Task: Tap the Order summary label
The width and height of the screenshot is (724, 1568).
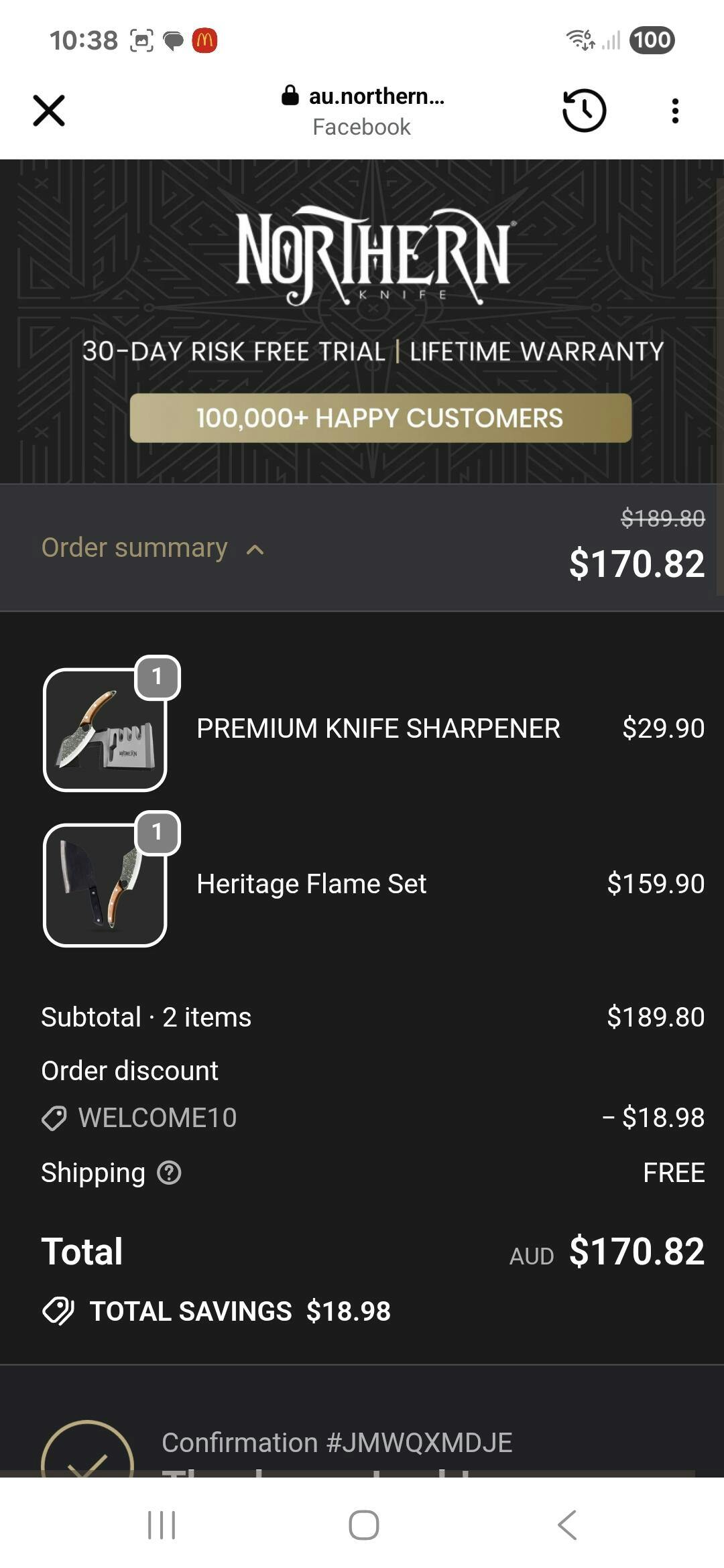Action: point(134,547)
